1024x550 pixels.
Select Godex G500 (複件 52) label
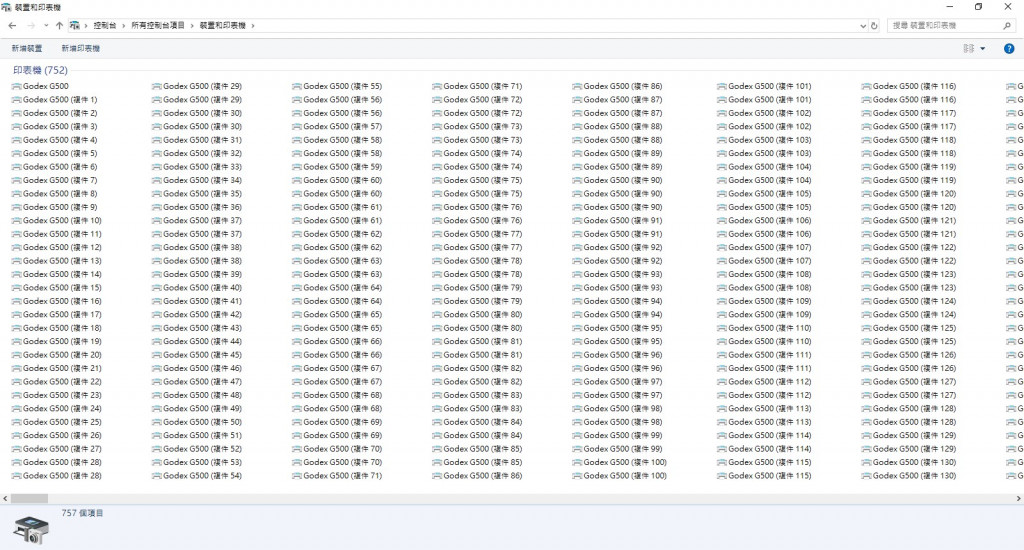(202, 449)
